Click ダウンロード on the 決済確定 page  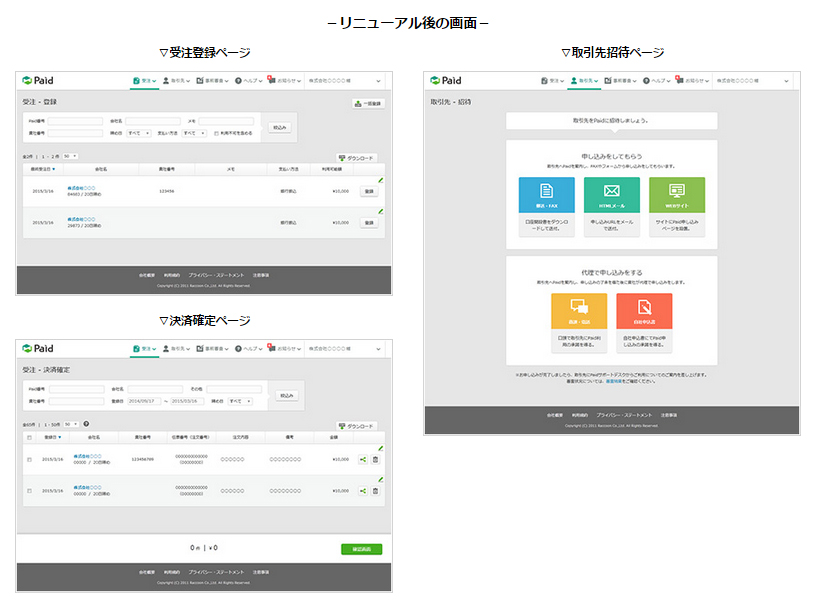[x=356, y=426]
